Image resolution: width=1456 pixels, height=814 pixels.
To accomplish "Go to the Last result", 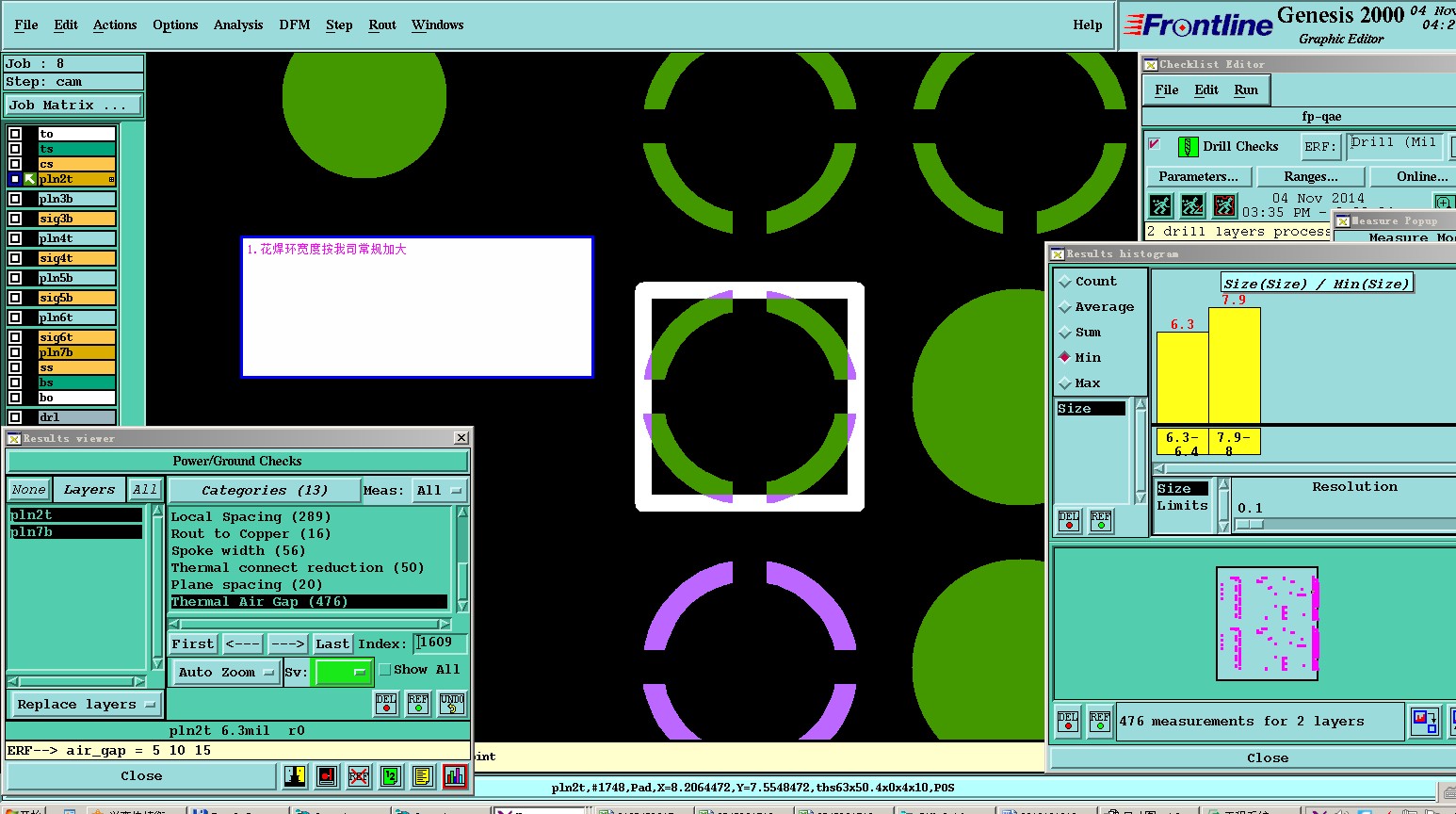I will tap(332, 644).
